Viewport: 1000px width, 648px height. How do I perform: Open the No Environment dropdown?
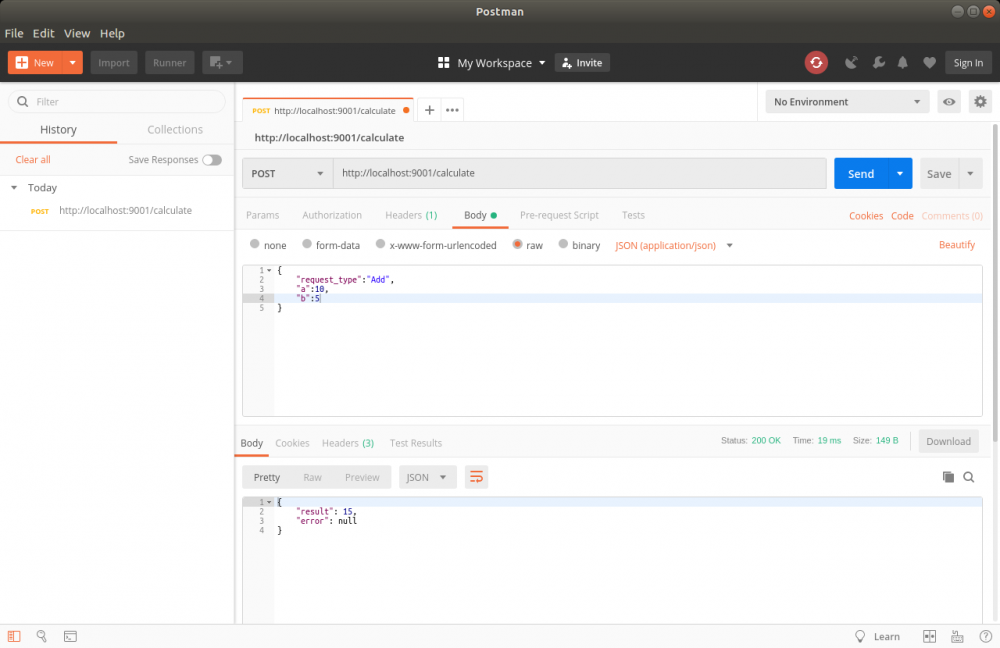[x=847, y=102]
